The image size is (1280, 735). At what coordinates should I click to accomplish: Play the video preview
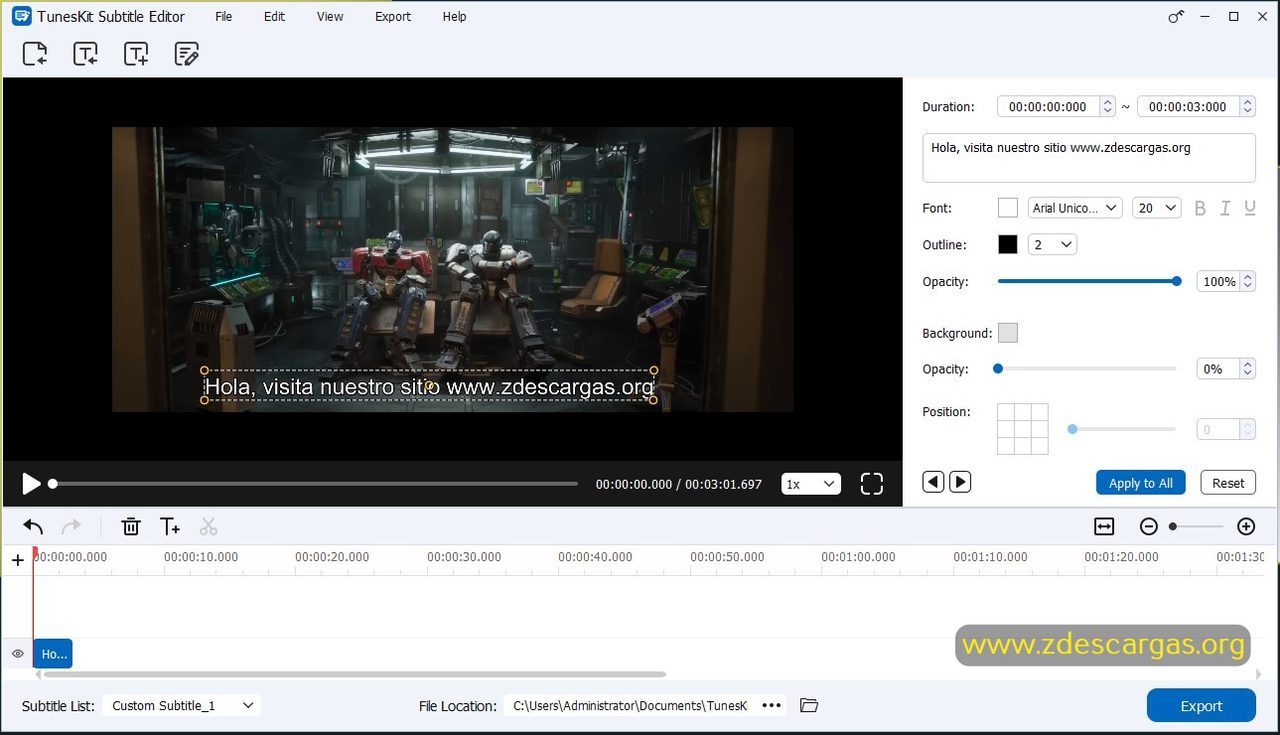[31, 484]
